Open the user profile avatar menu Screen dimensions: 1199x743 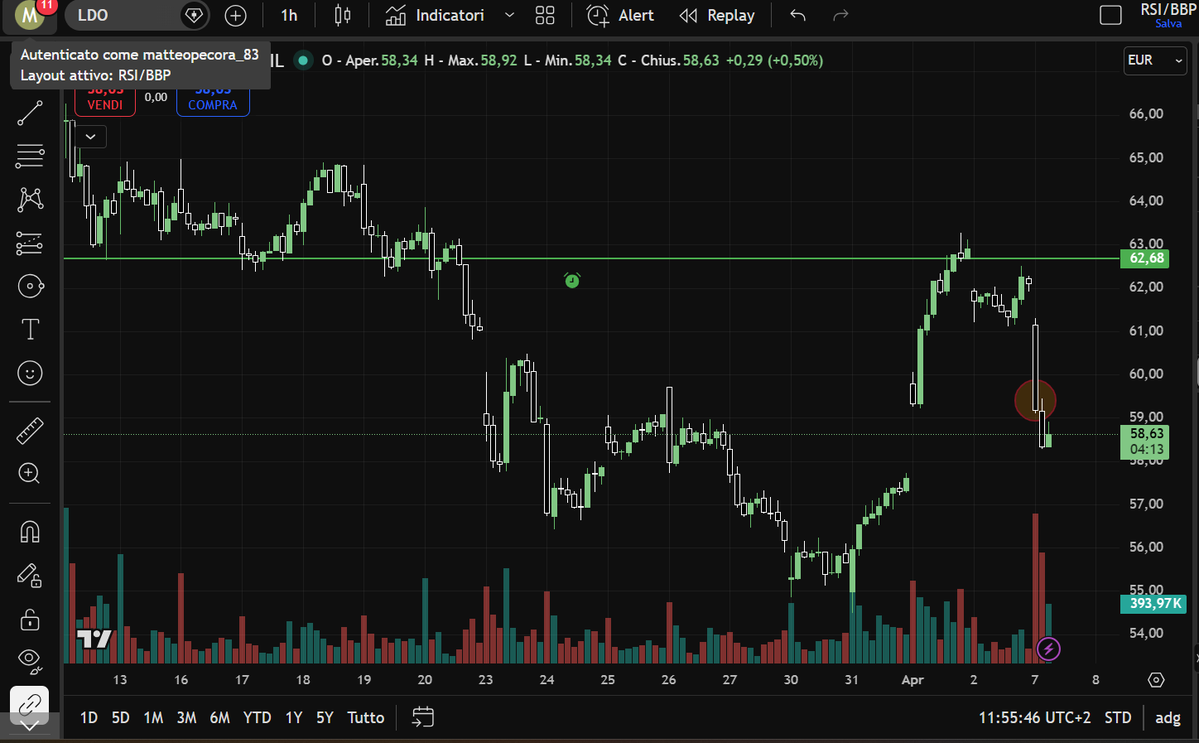(30, 15)
